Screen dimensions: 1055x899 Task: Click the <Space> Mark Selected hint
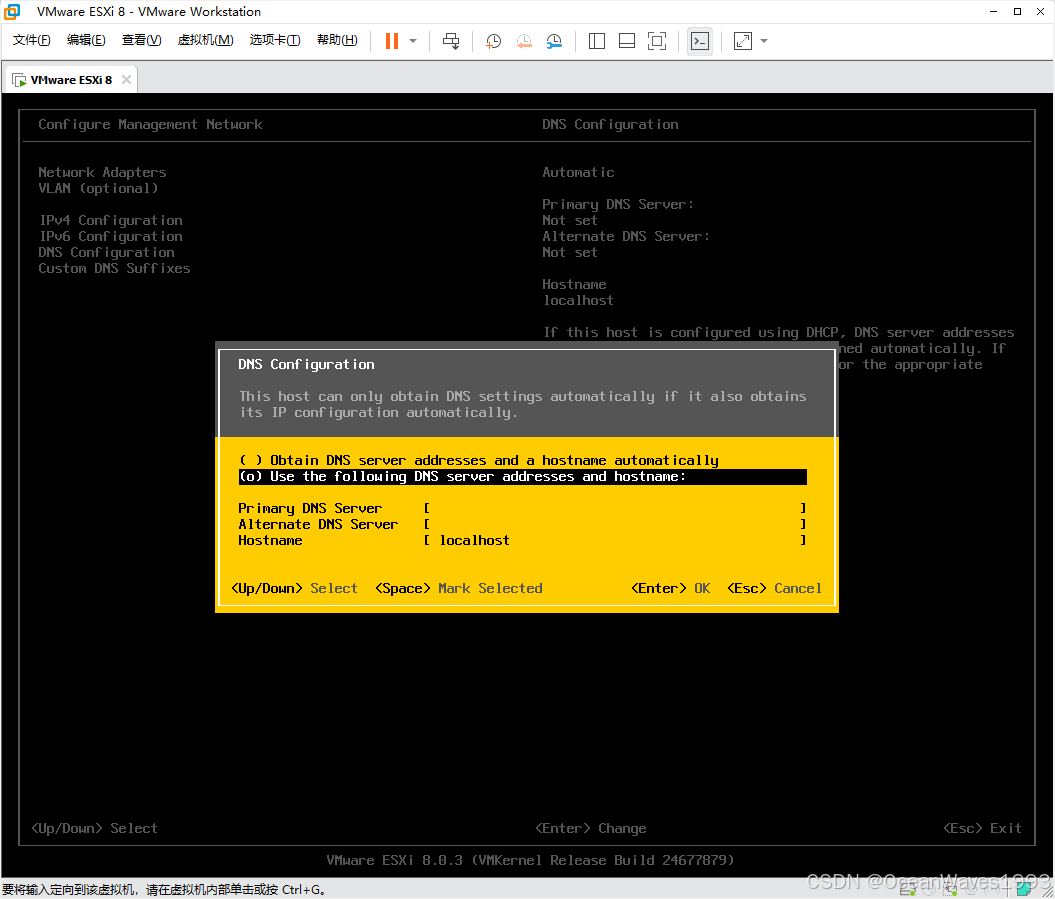(458, 588)
